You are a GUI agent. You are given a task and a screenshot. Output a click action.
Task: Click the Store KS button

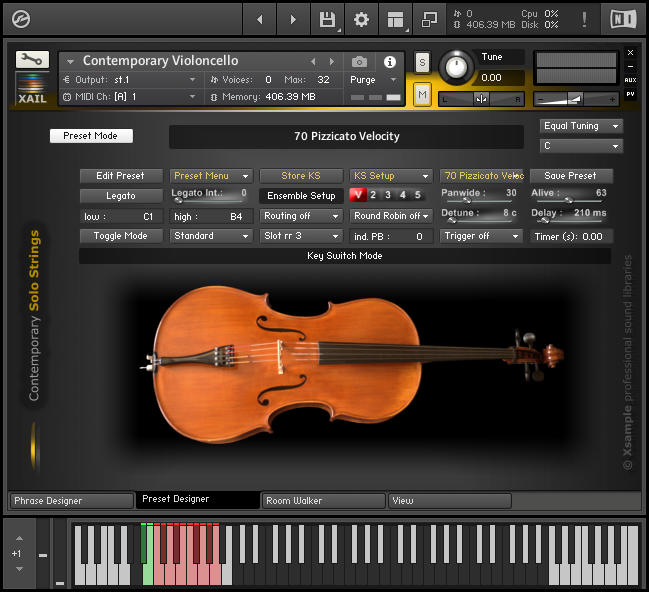pos(301,176)
